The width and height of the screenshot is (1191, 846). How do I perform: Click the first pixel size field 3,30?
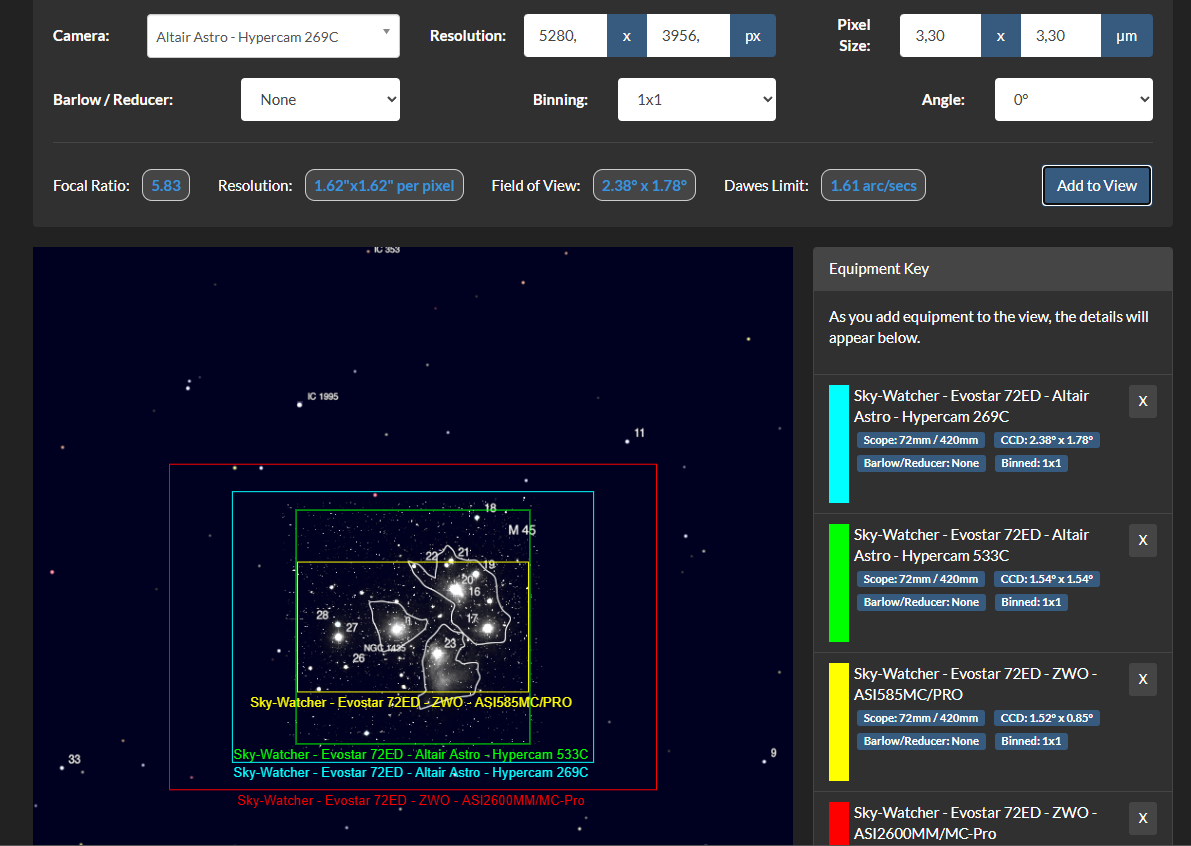940,36
